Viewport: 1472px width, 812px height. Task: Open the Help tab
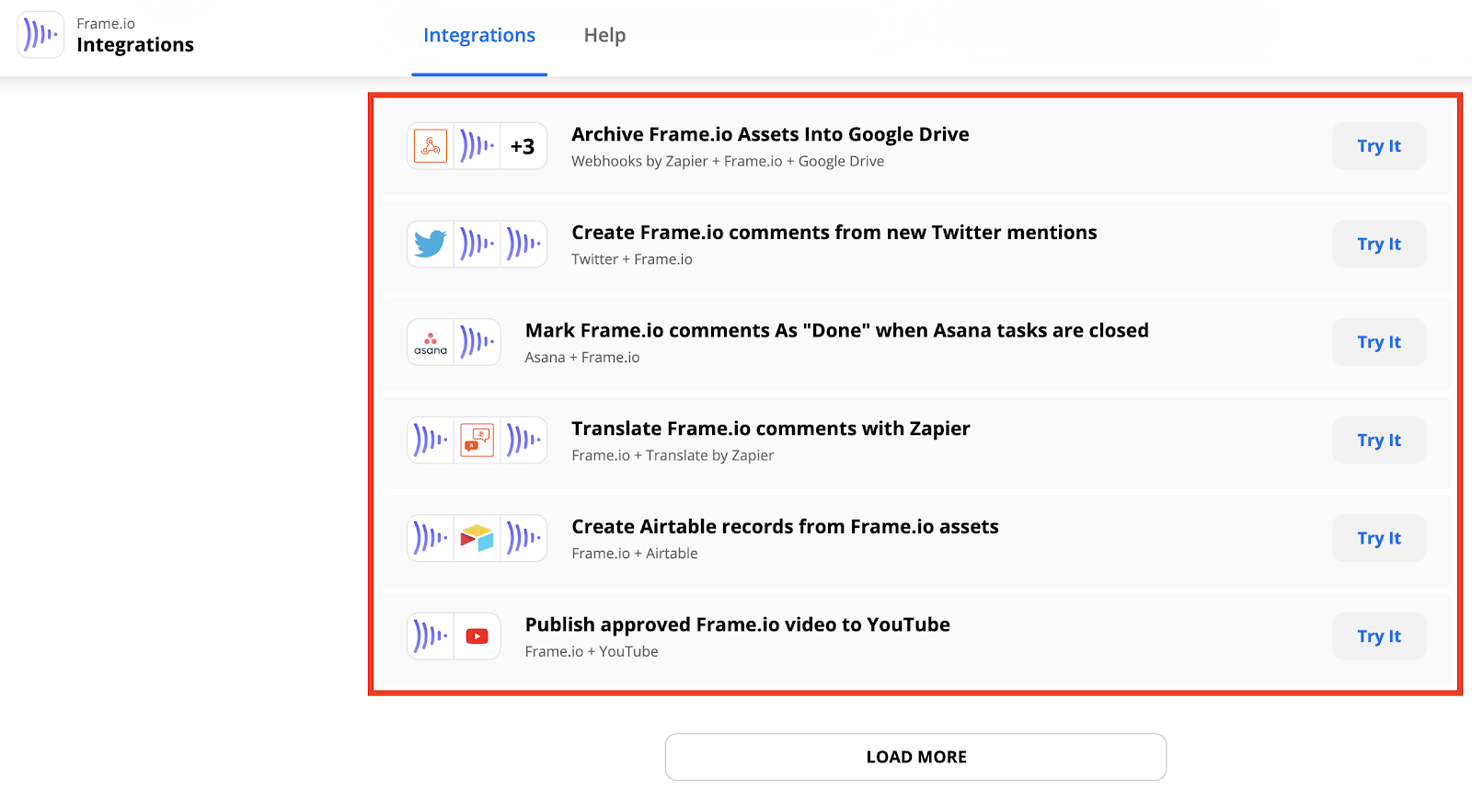pos(604,36)
